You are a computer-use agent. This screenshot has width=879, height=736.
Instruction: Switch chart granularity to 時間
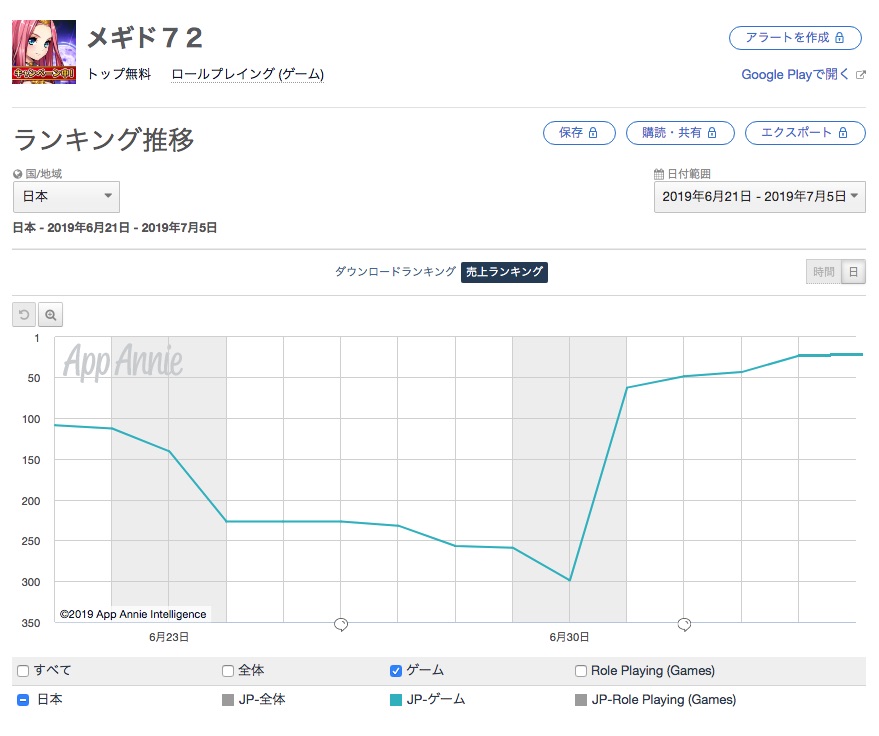[x=824, y=272]
